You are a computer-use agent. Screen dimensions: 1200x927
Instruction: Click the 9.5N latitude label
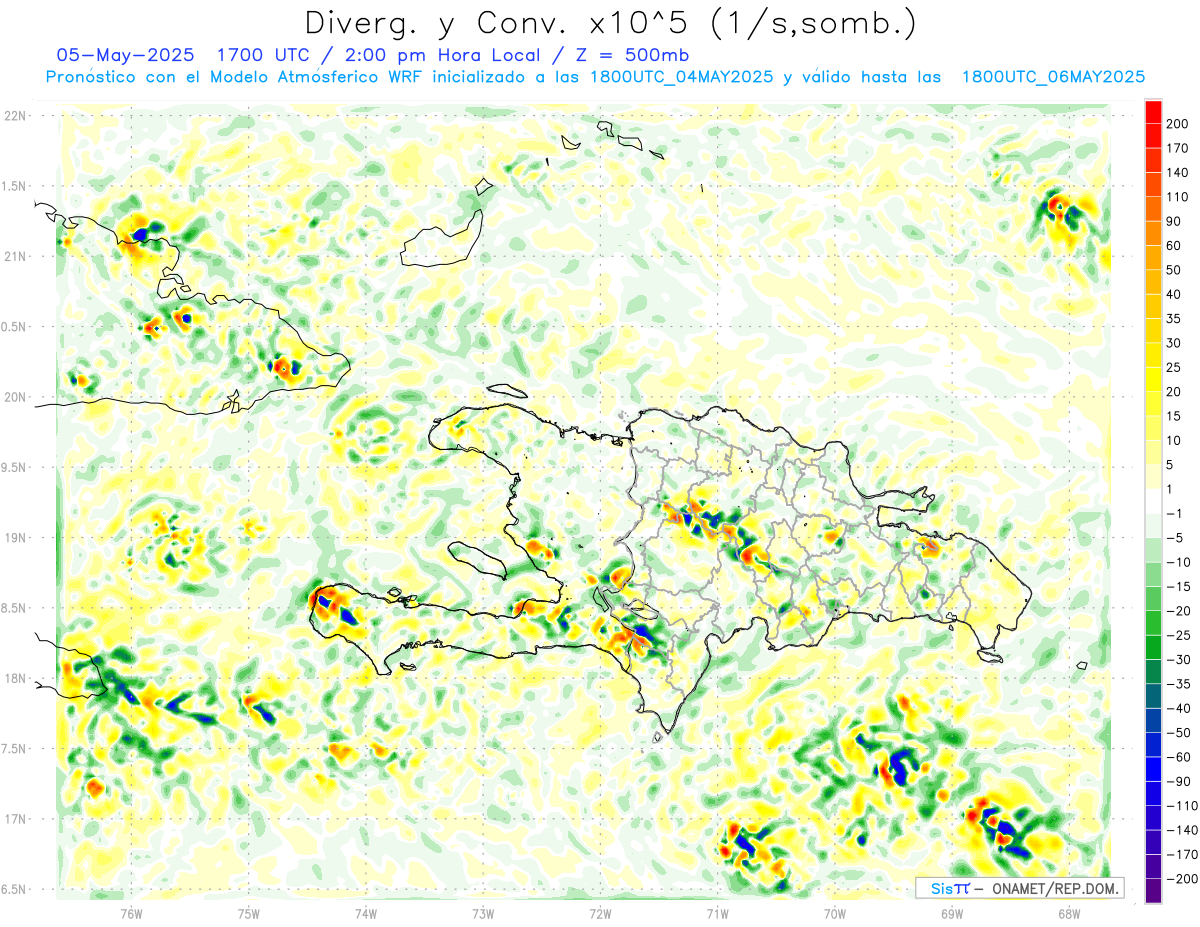[15, 467]
